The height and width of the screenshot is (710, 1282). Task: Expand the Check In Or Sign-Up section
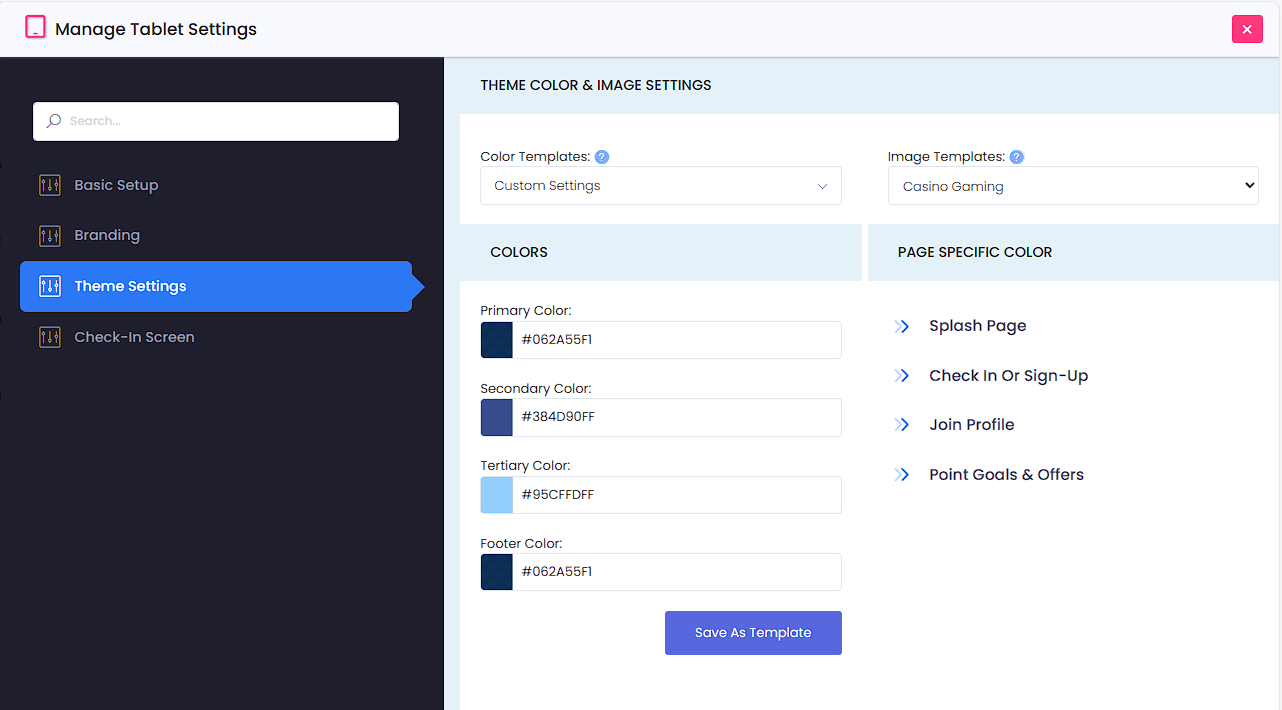(x=1008, y=376)
